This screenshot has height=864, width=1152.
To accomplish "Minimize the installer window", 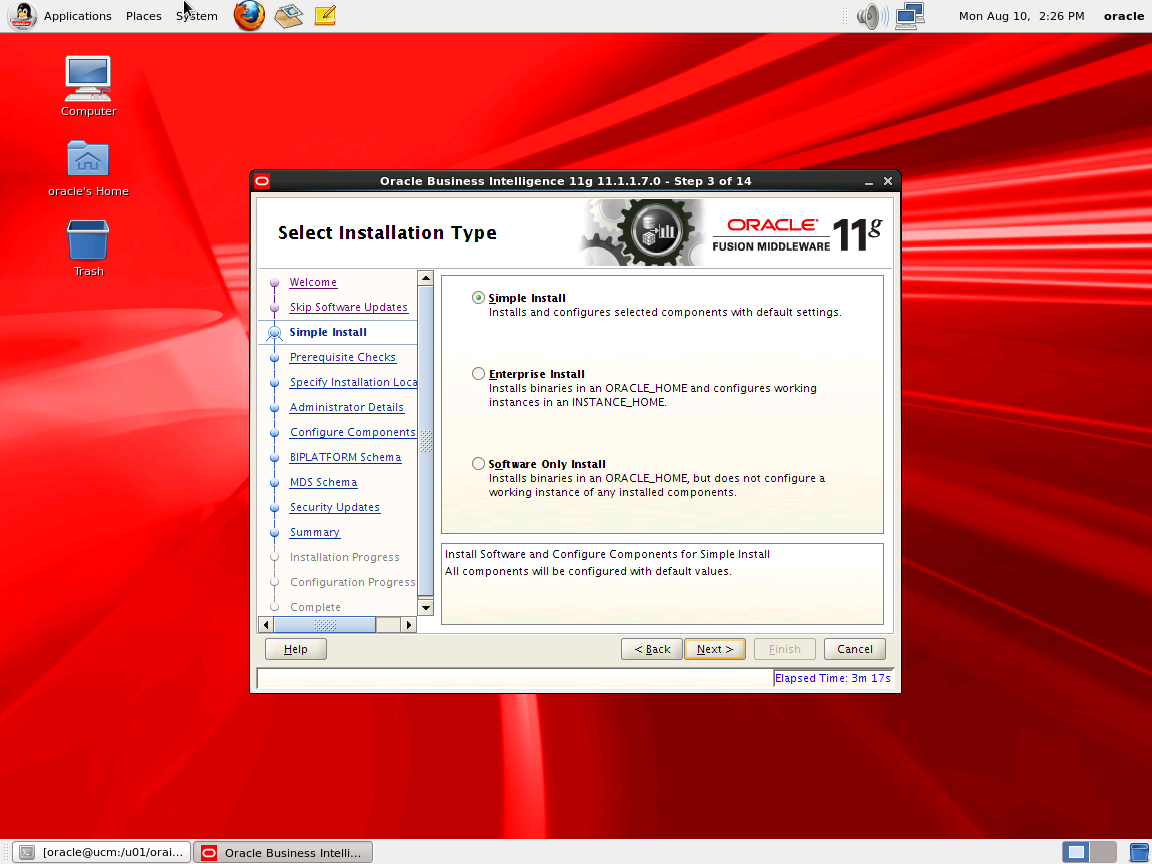I will coord(868,181).
